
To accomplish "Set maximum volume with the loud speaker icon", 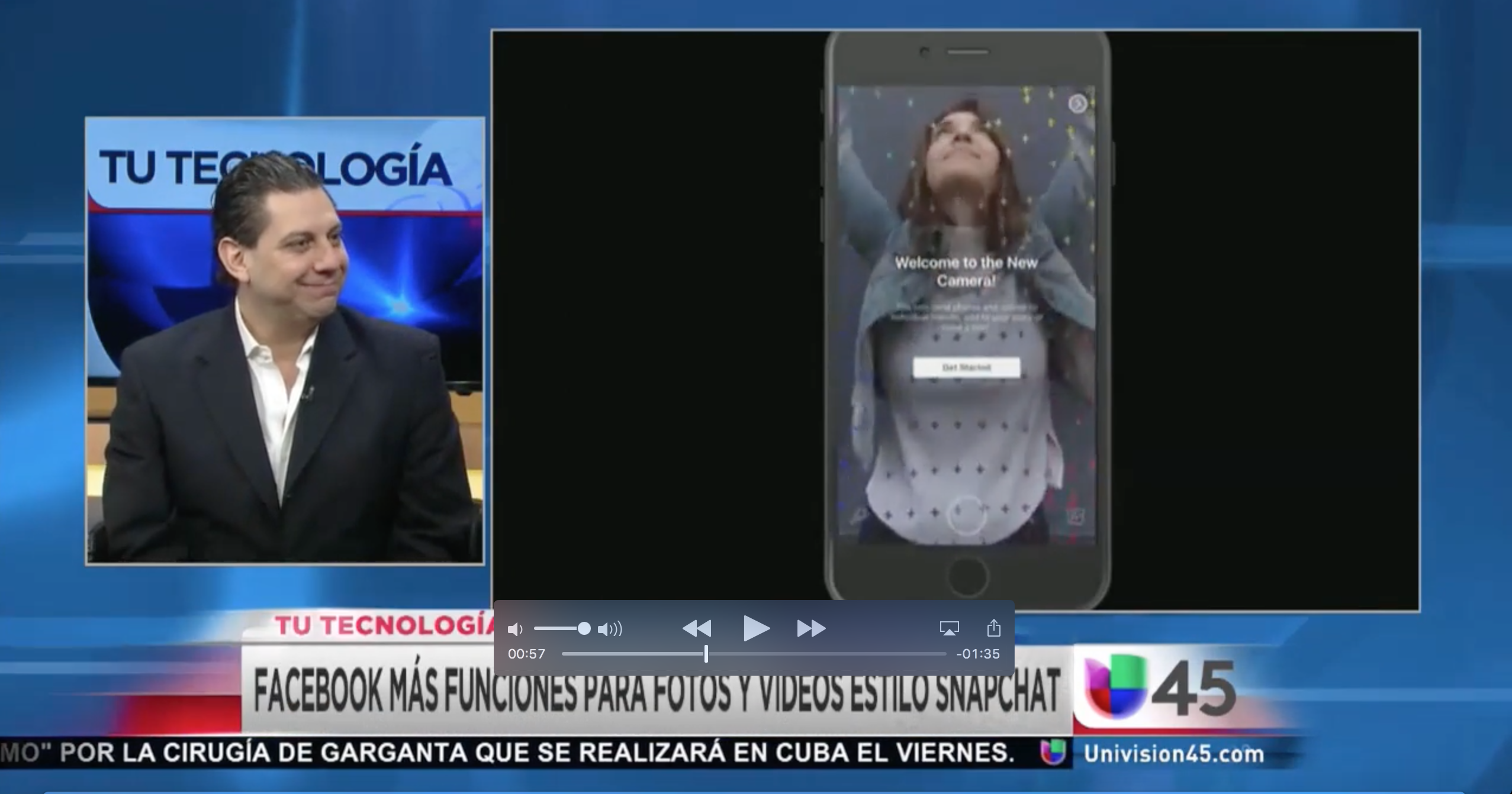I will [610, 629].
